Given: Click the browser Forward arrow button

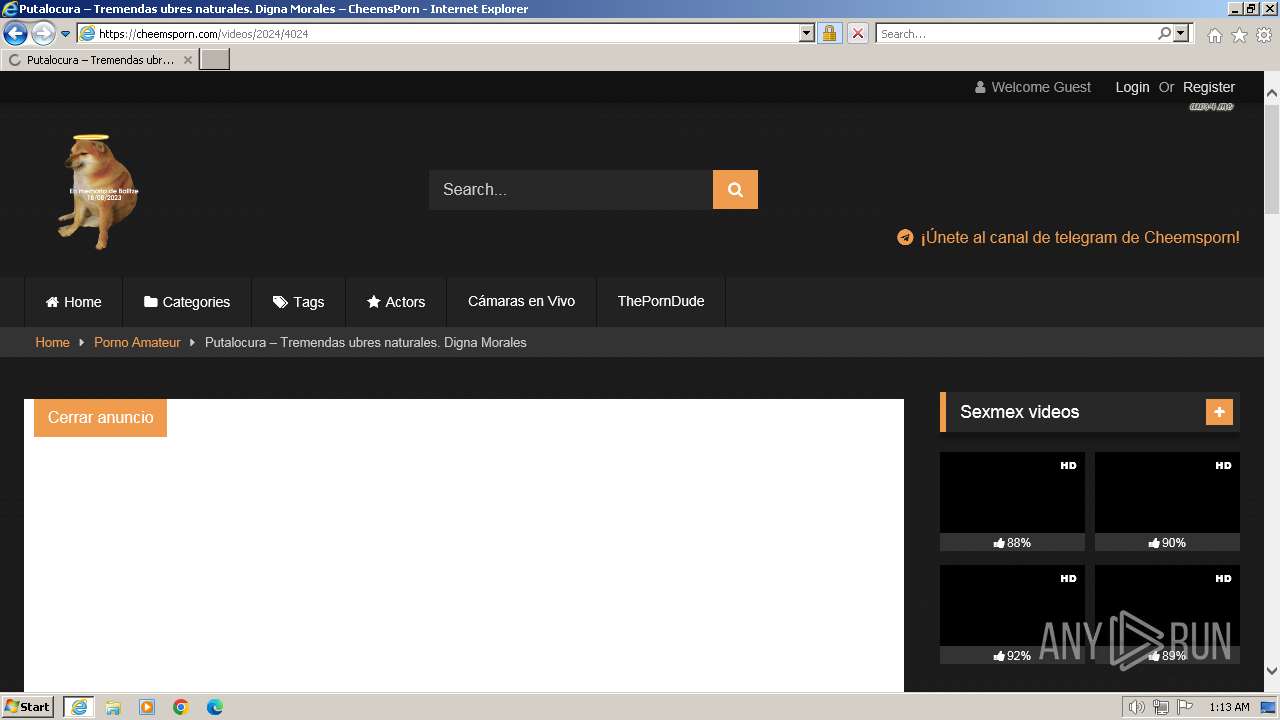Looking at the screenshot, I should click(42, 34).
